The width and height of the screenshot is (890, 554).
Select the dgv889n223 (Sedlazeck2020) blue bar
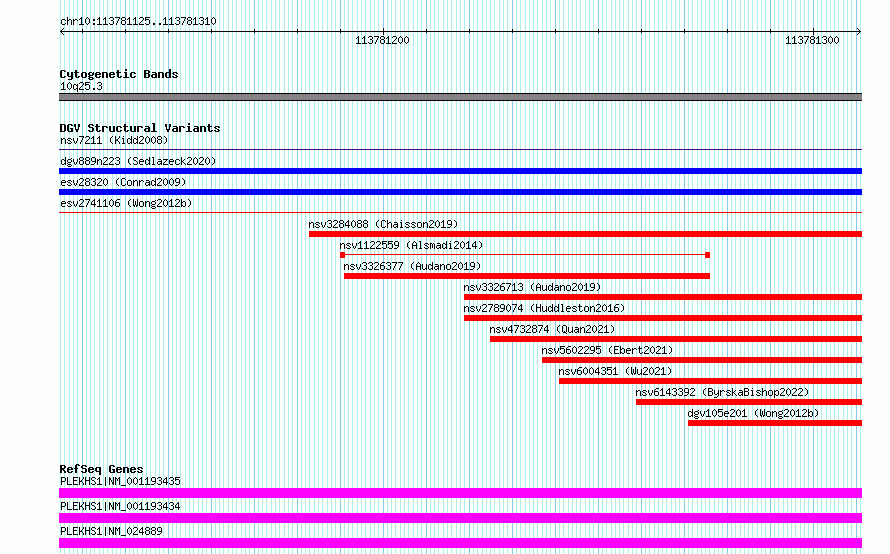[460, 171]
